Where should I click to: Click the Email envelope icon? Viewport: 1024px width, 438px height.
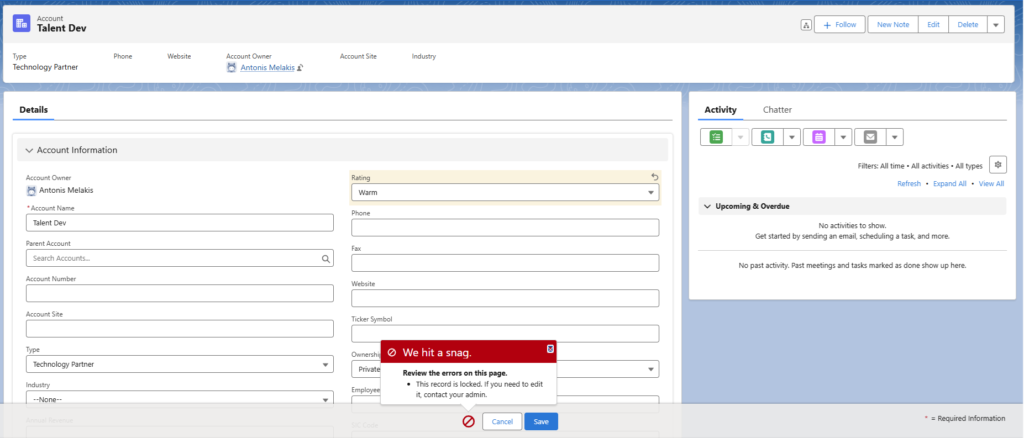(x=870, y=137)
